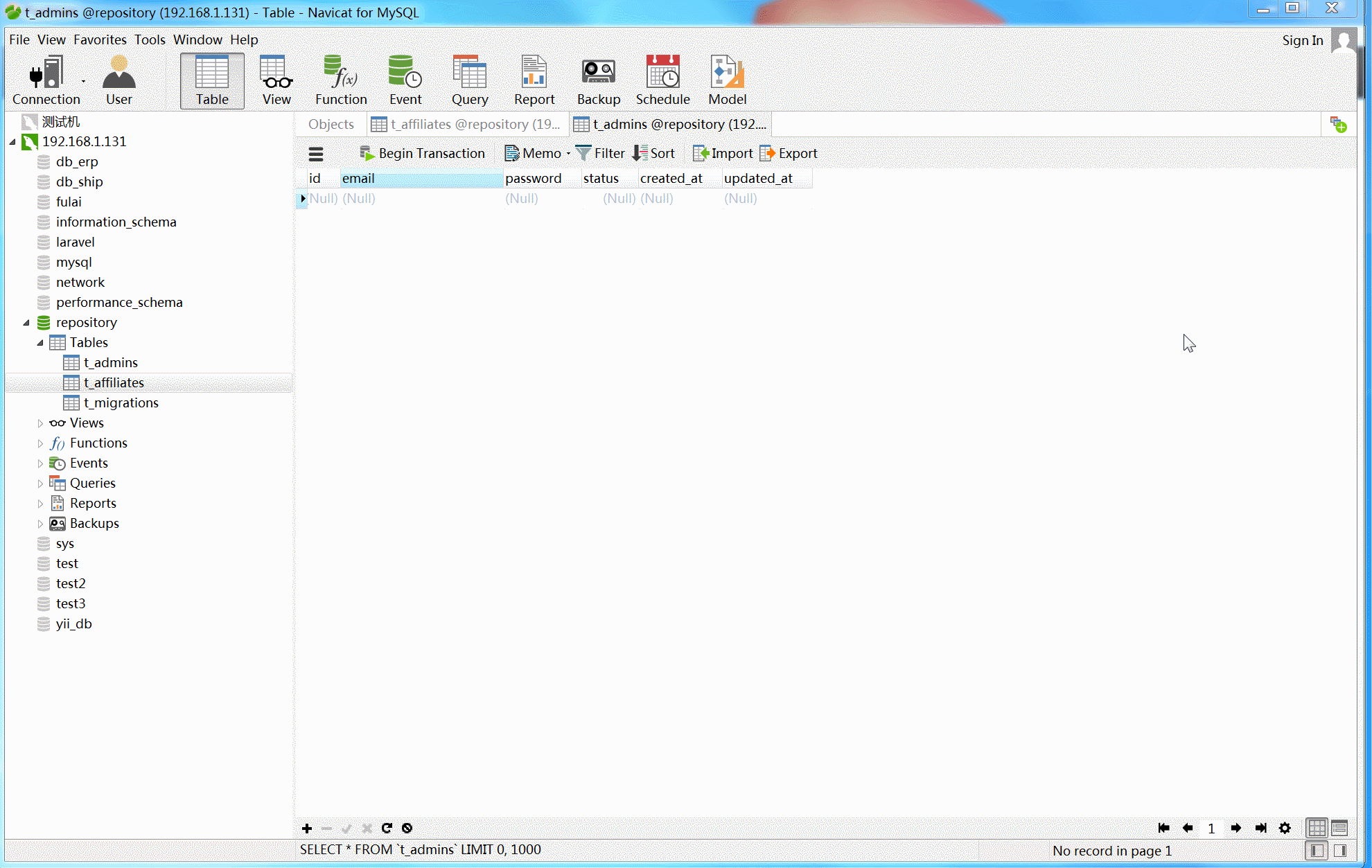
Task: Select the t_migrations table
Action: [121, 403]
